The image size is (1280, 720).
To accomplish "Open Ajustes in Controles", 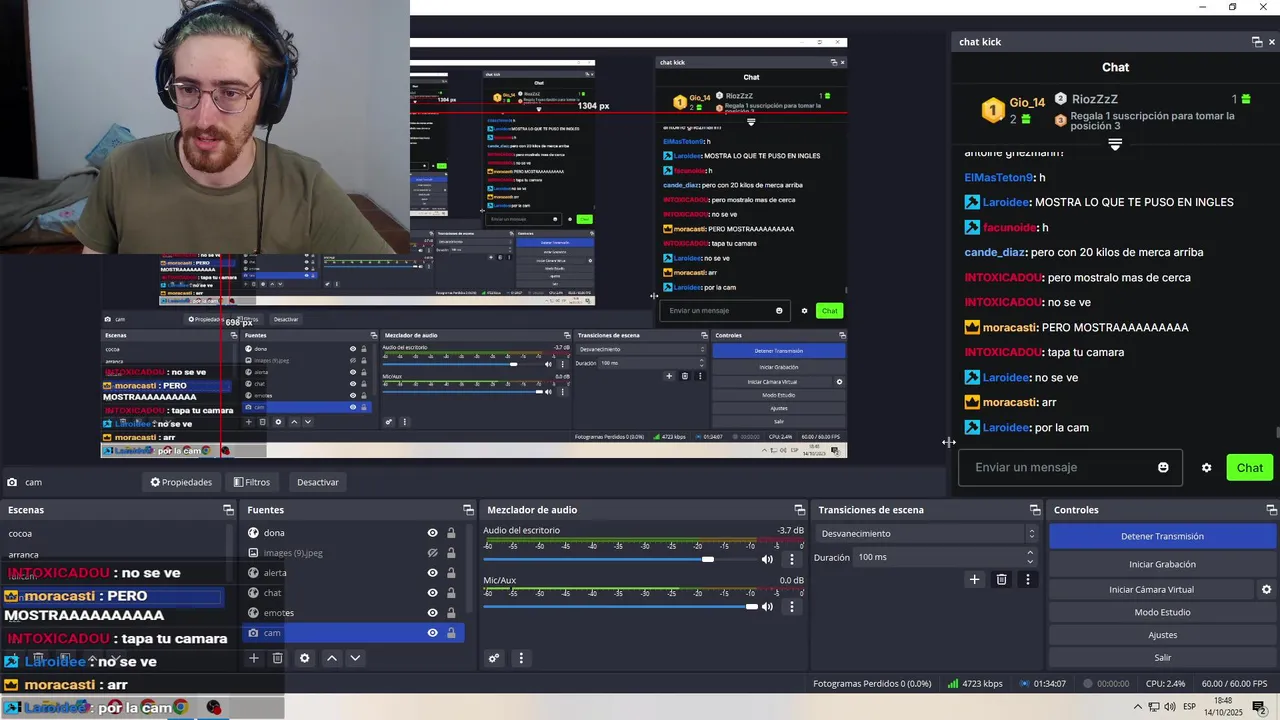I will [x=1162, y=635].
